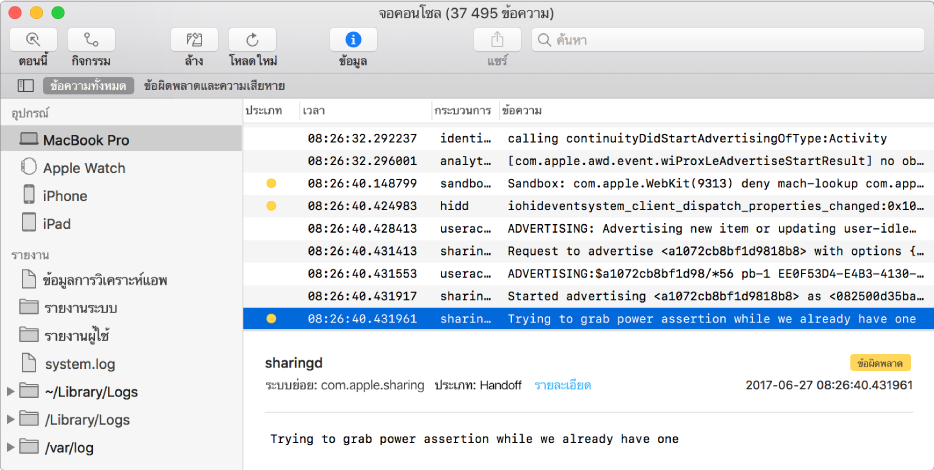Image resolution: width=934 pixels, height=470 pixels.
Task: Open the Activities (กิจกรรม) toolbar icon
Action: 91,40
